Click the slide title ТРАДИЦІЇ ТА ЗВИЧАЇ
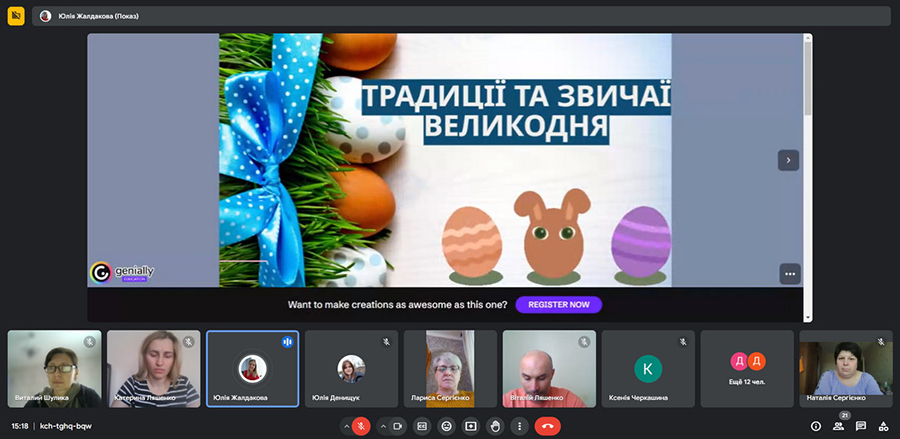Viewport: 900px width, 439px height. click(516, 97)
